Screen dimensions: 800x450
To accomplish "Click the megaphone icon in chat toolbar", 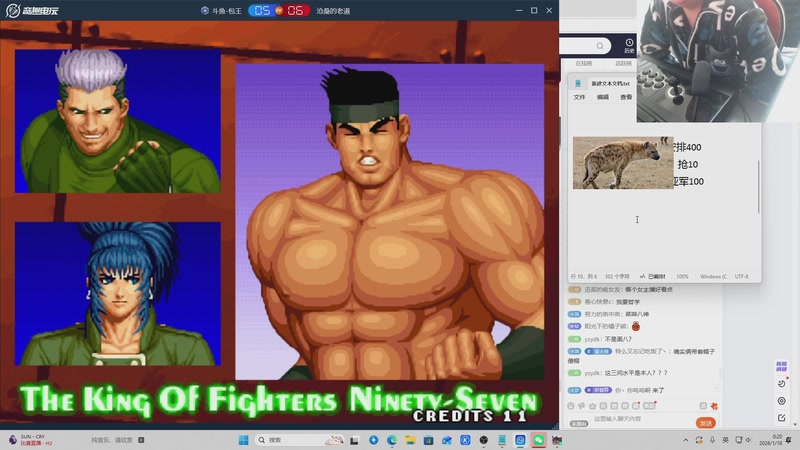I will pyautogui.click(x=582, y=406).
